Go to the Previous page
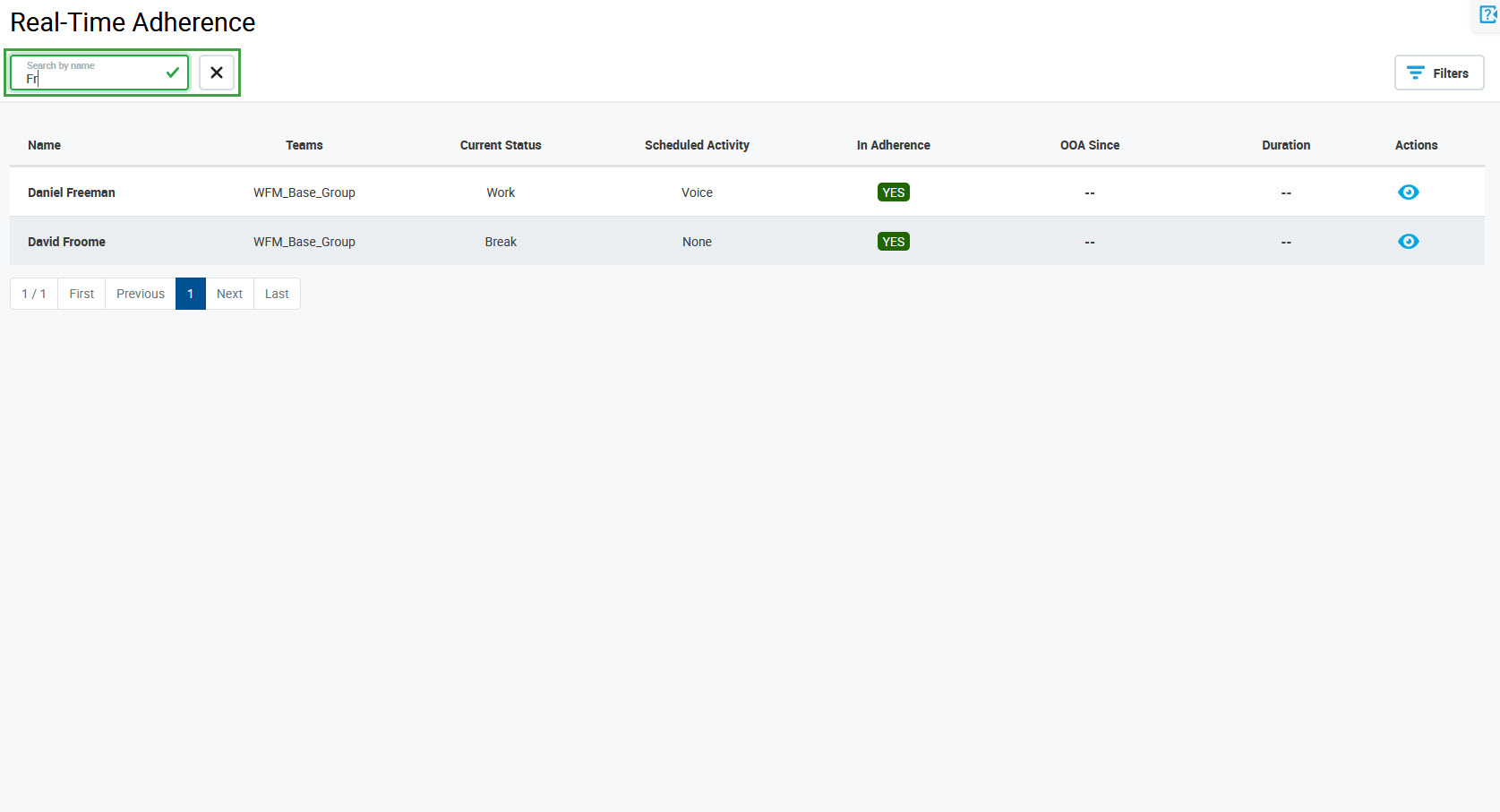Screen dimensions: 1500x812 pos(141,294)
